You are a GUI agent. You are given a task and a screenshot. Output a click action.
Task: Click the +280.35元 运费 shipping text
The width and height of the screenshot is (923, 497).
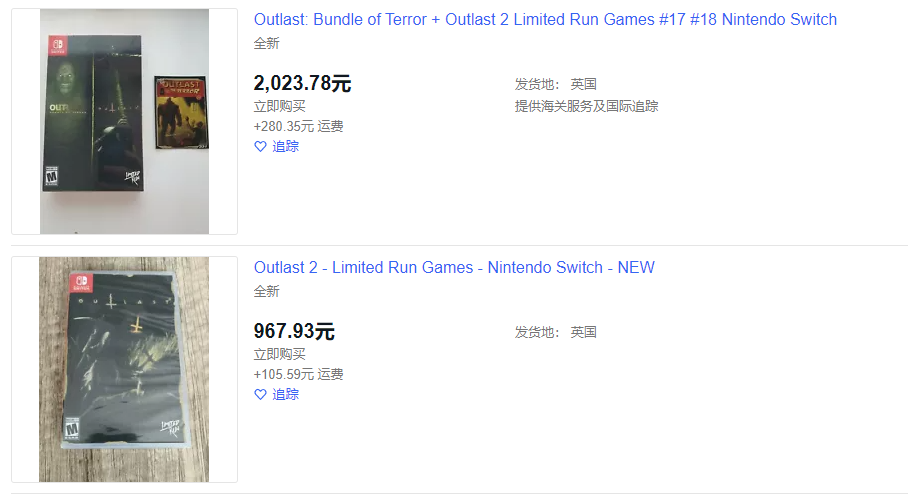298,127
